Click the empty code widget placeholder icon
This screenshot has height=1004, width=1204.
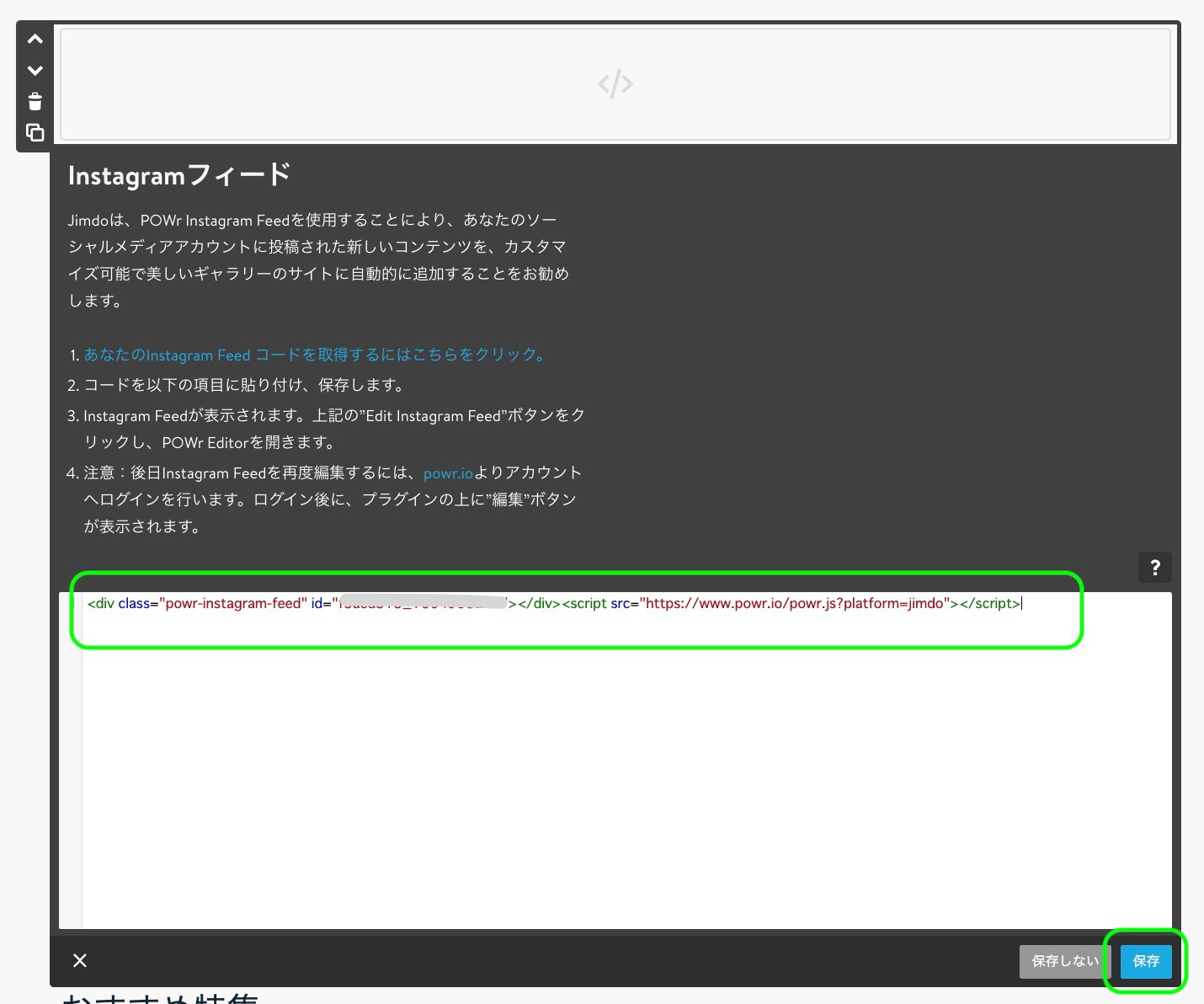pyautogui.click(x=614, y=83)
